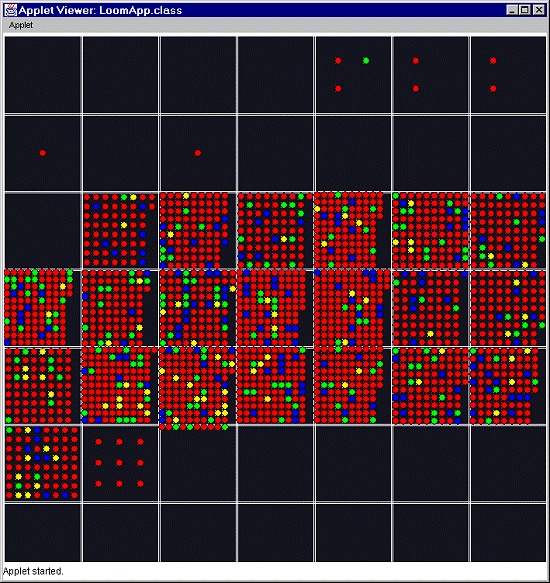Close the Applet Viewer window
The width and height of the screenshot is (550, 583).
(538, 10)
